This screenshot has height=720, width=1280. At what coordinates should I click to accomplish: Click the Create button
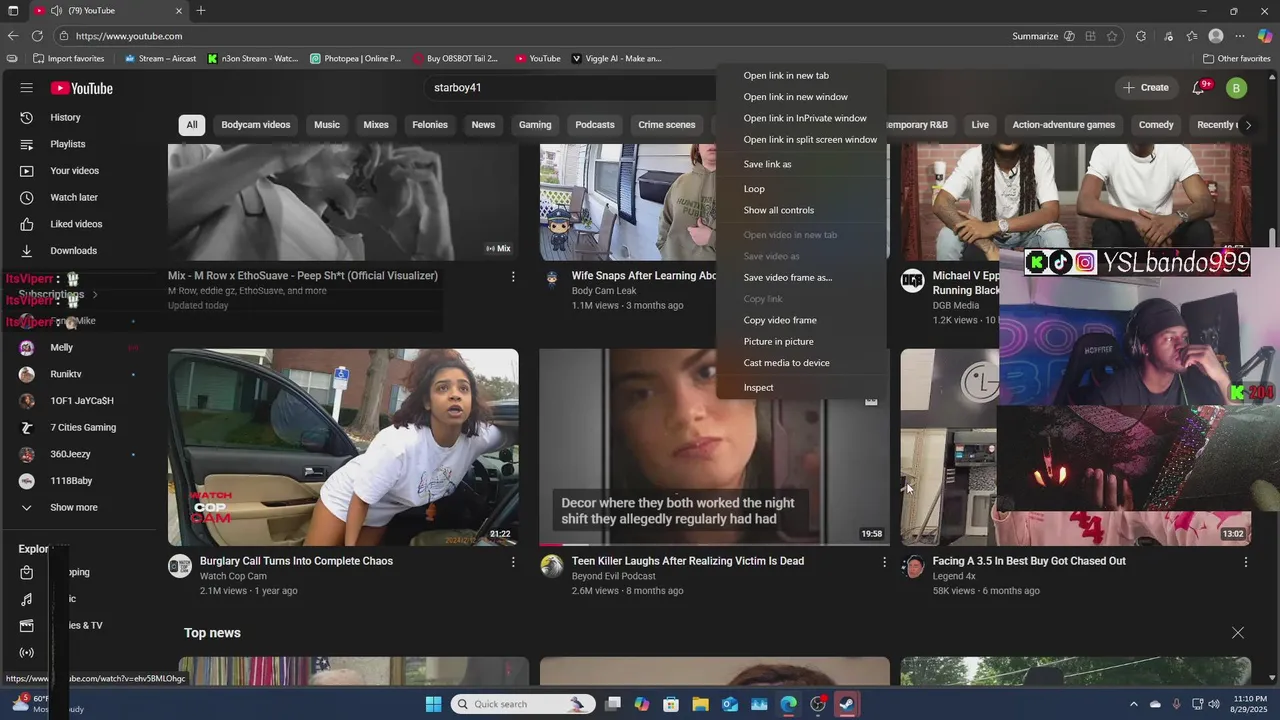1146,88
